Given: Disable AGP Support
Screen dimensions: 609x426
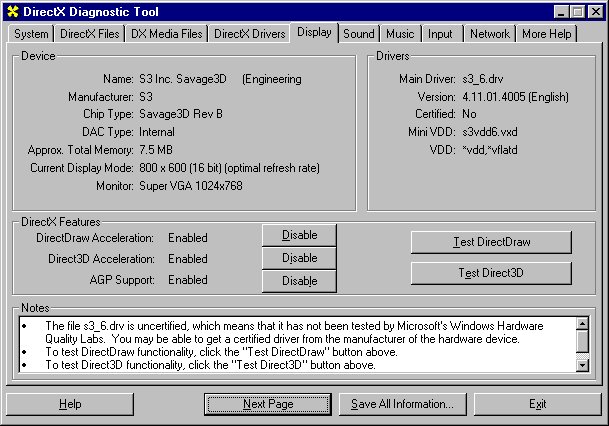Looking at the screenshot, I should tap(299, 281).
